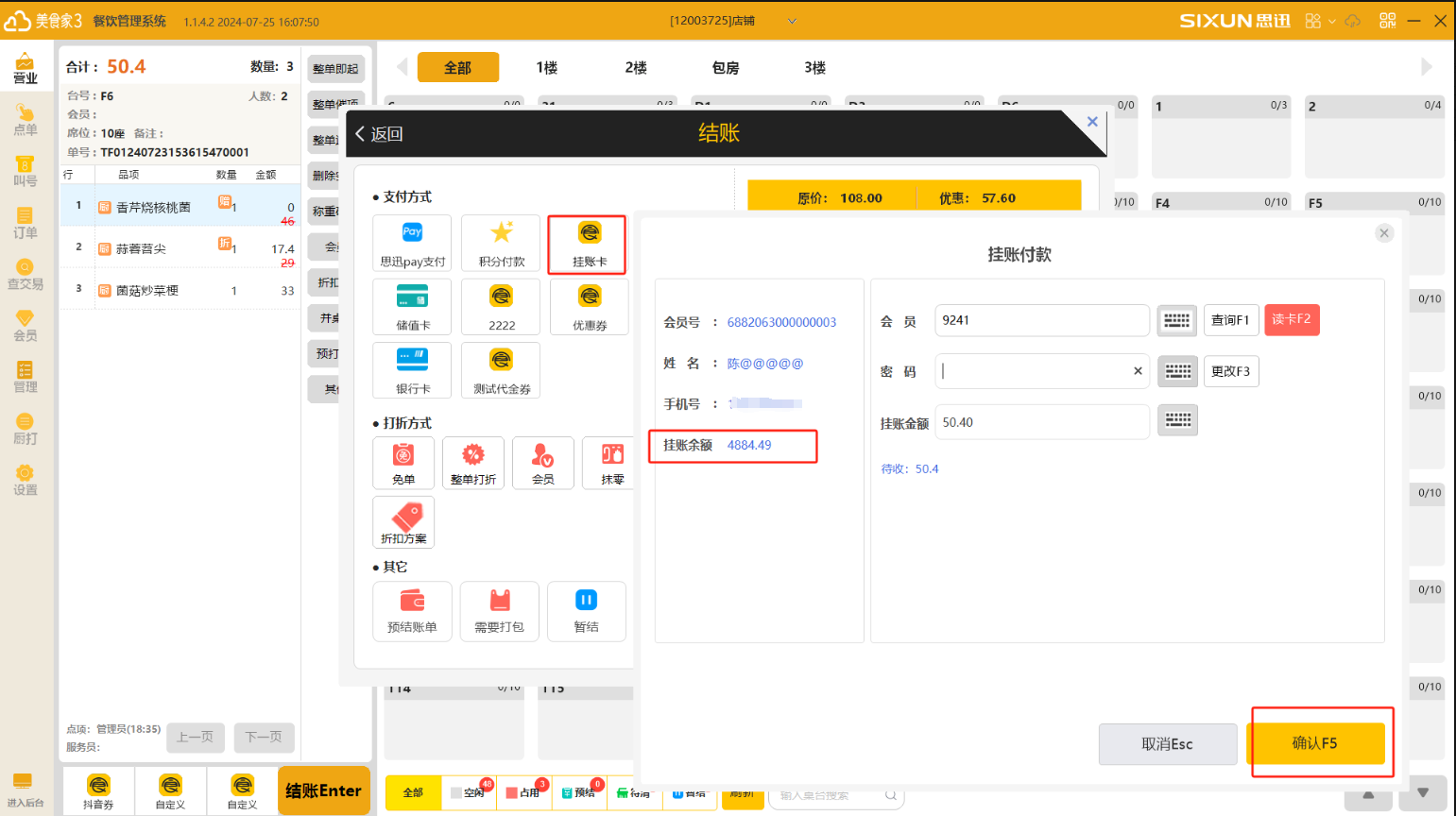Cancel with 取消Esc button
1456x816 pixels.
pos(1168,744)
